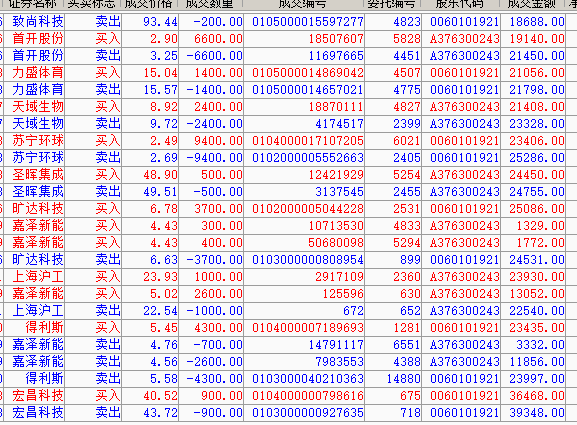Select order number 6021
Screen dimensions: 577x425
(x=407, y=141)
